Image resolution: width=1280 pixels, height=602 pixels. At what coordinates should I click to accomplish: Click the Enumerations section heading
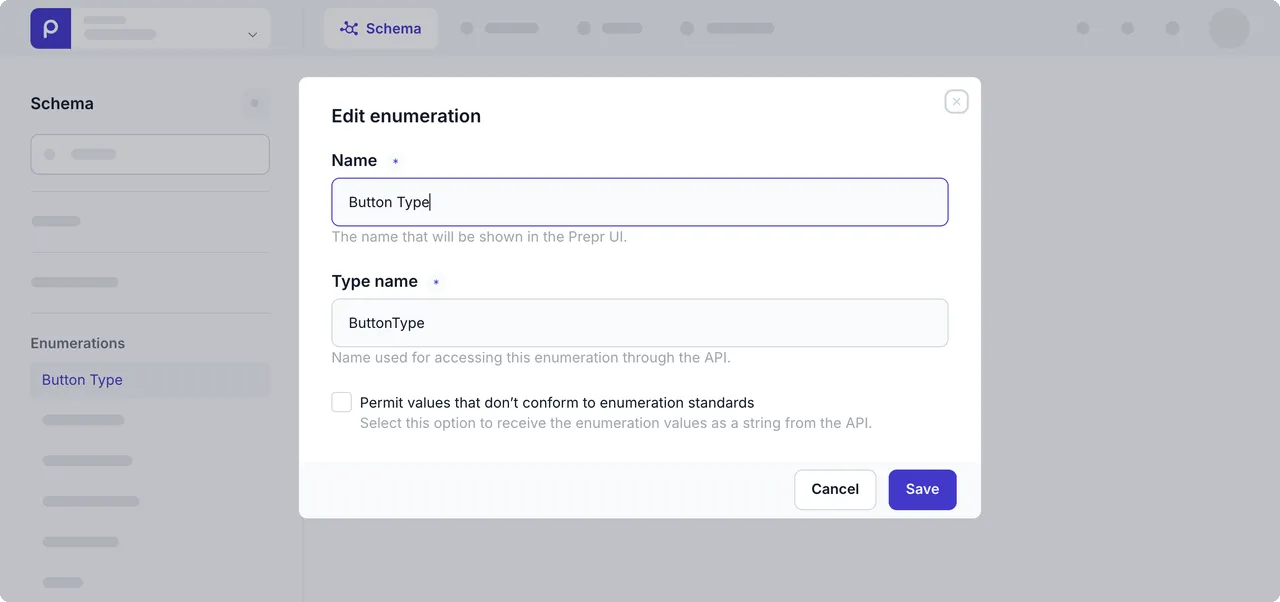pyautogui.click(x=78, y=343)
